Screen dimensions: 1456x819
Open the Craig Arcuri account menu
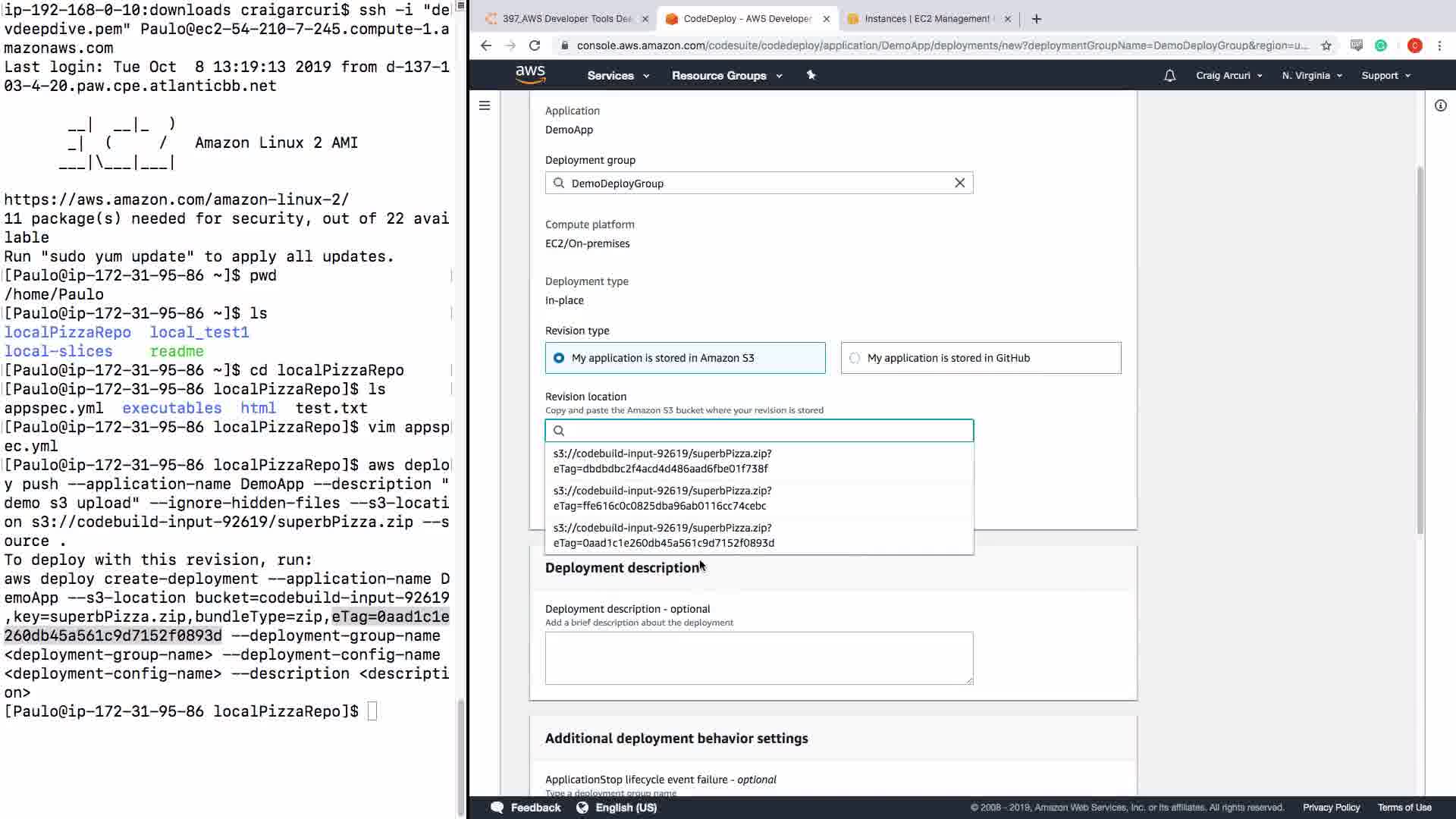1228,76
